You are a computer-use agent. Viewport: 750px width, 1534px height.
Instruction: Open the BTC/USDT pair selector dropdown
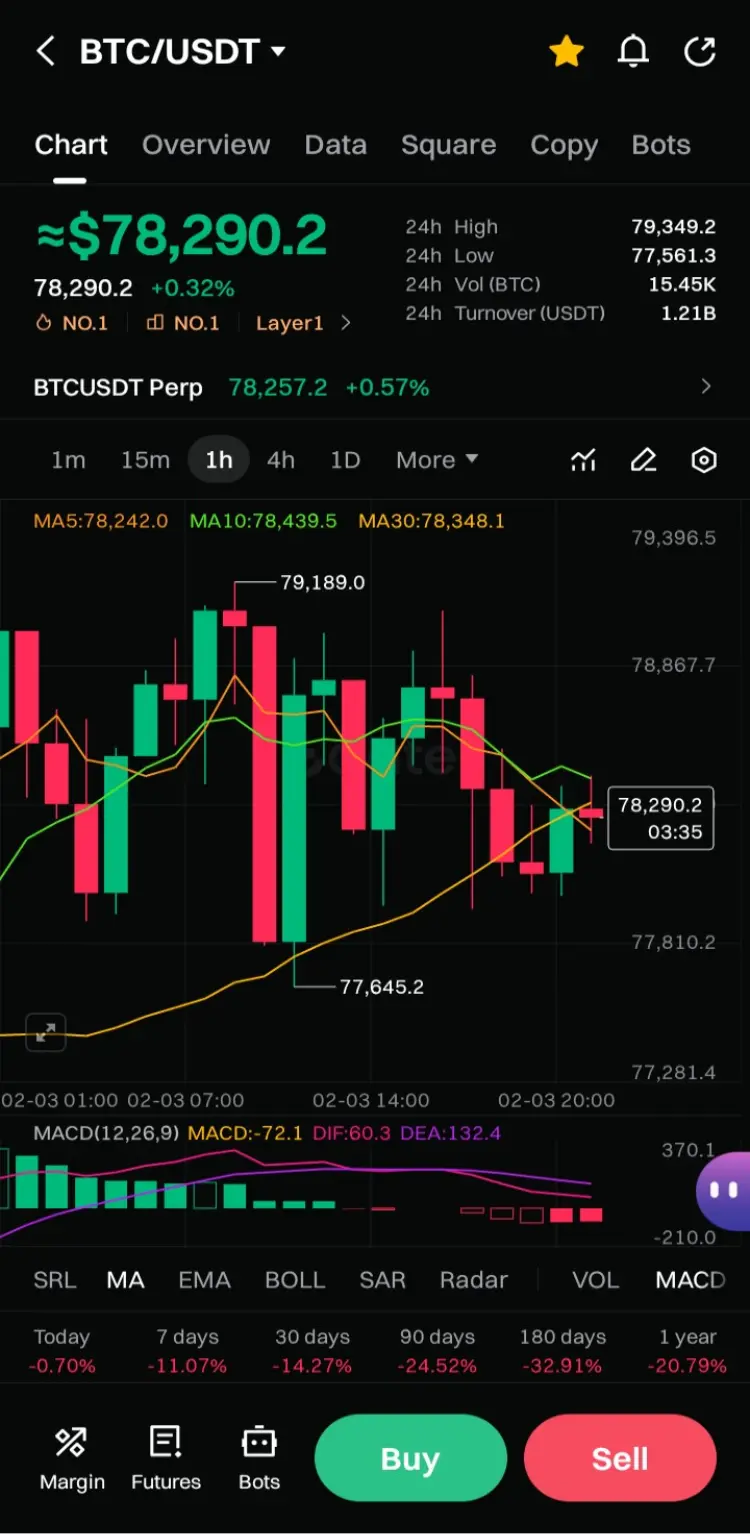(x=183, y=51)
